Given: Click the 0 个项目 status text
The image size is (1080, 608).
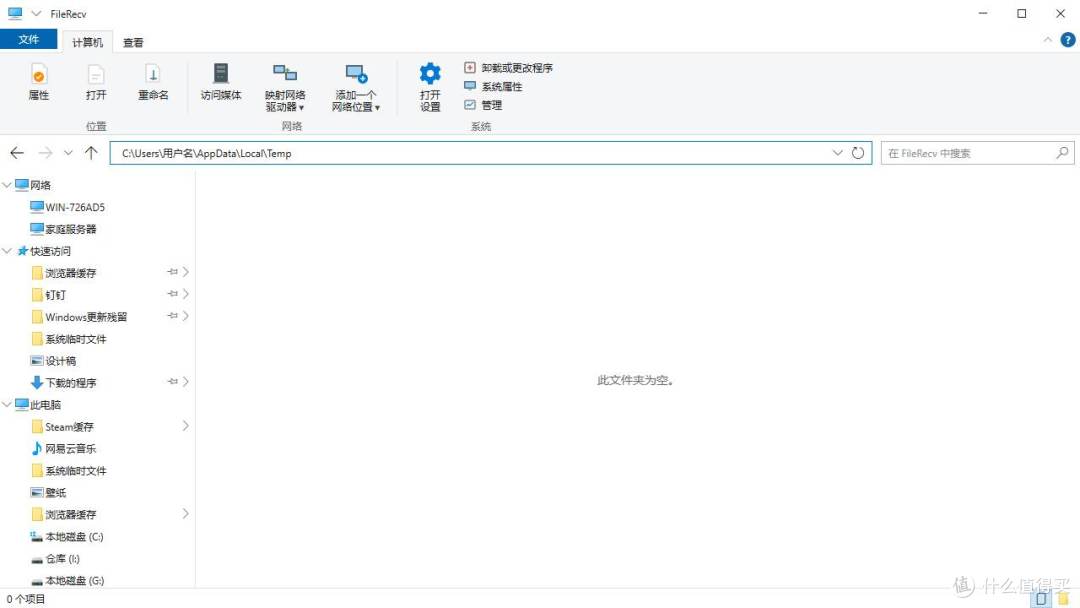Looking at the screenshot, I should [x=25, y=599].
